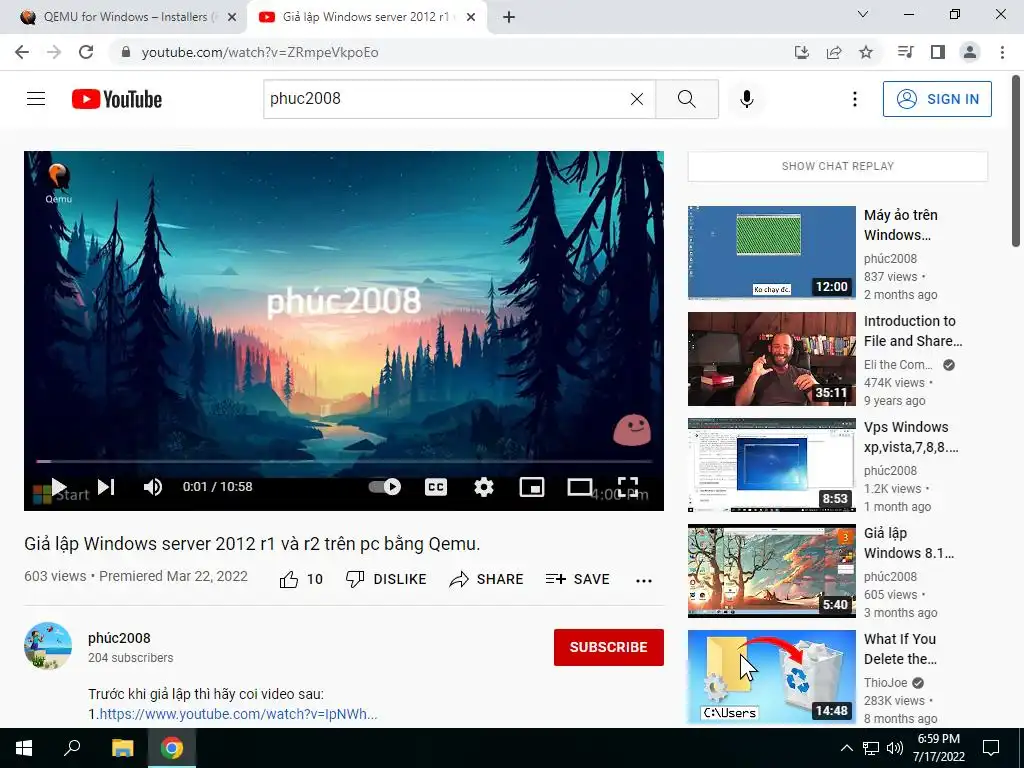Close the QEMU for Windows tab
Screen dimensions: 1024x768
(x=232, y=17)
